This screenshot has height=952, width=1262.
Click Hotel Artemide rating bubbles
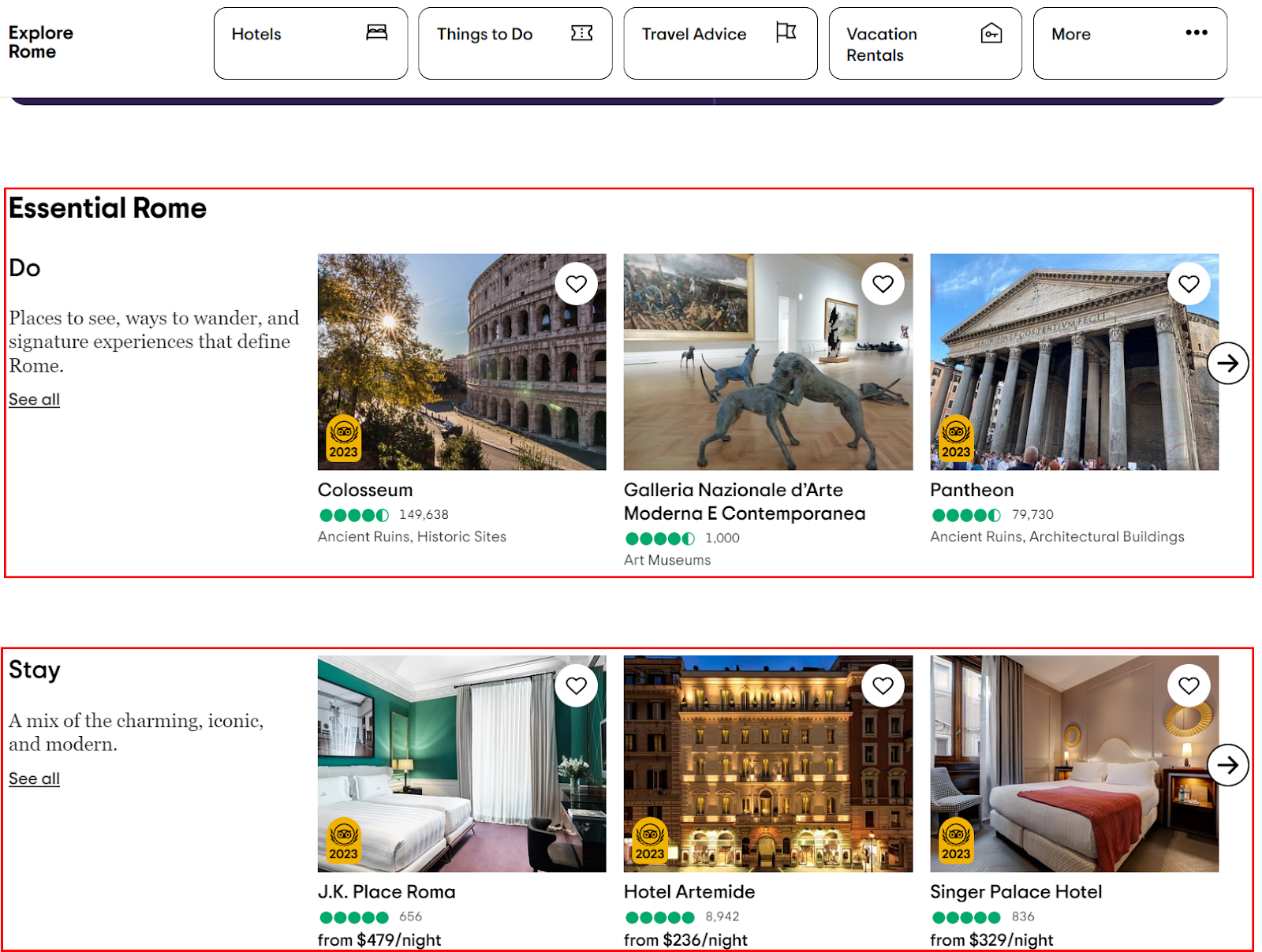(660, 918)
